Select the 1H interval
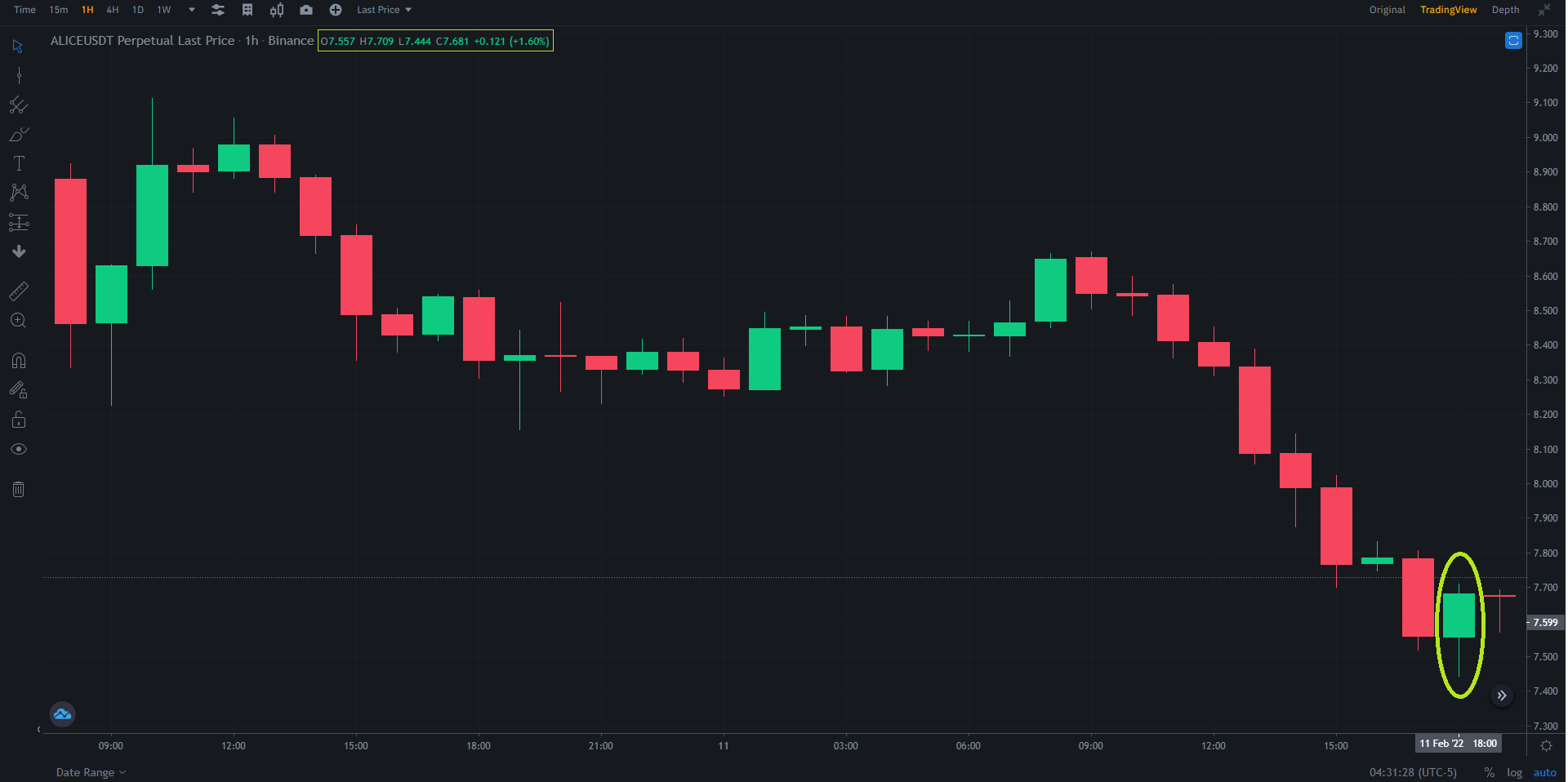 coord(87,10)
